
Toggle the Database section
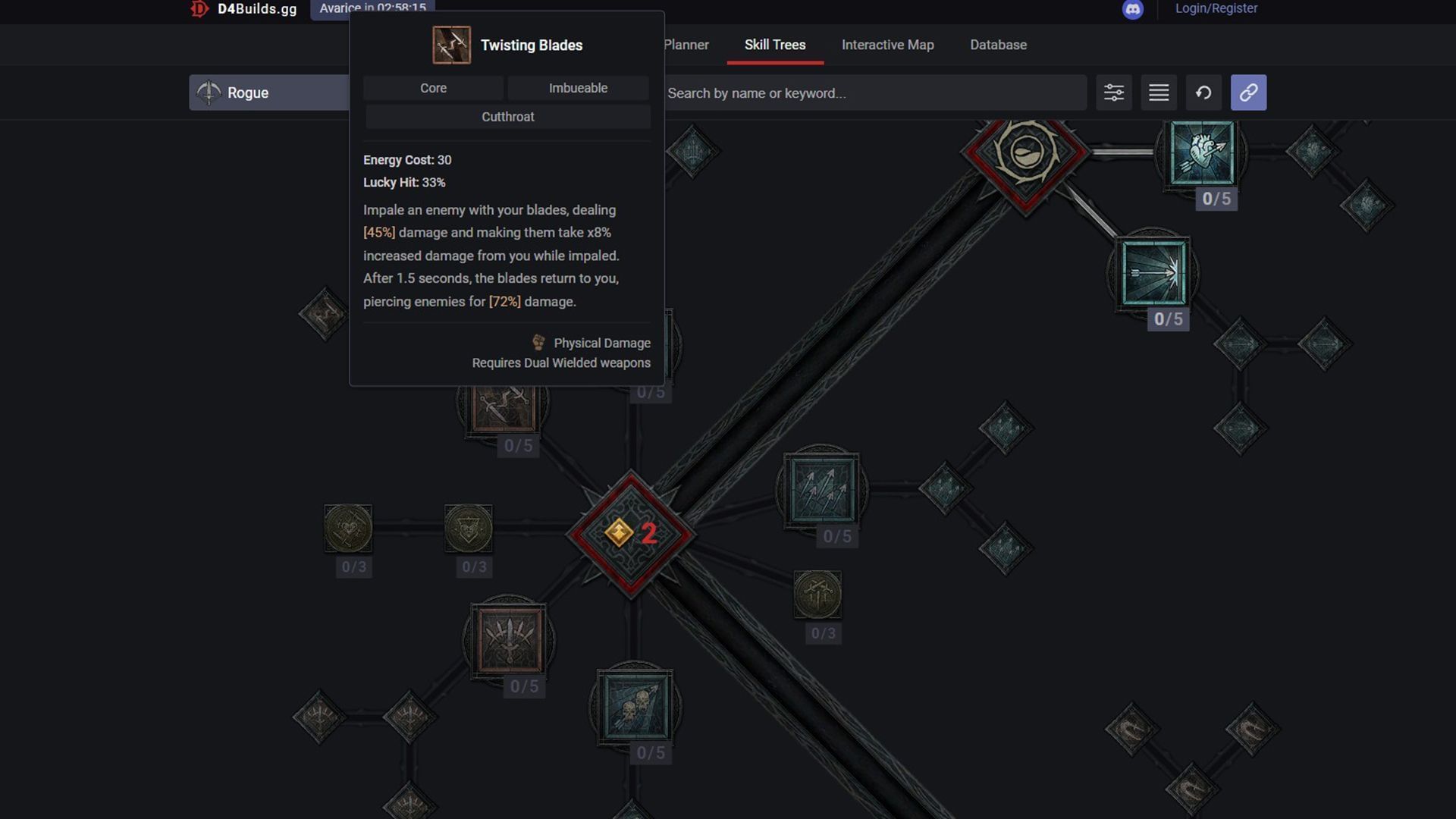tap(998, 45)
